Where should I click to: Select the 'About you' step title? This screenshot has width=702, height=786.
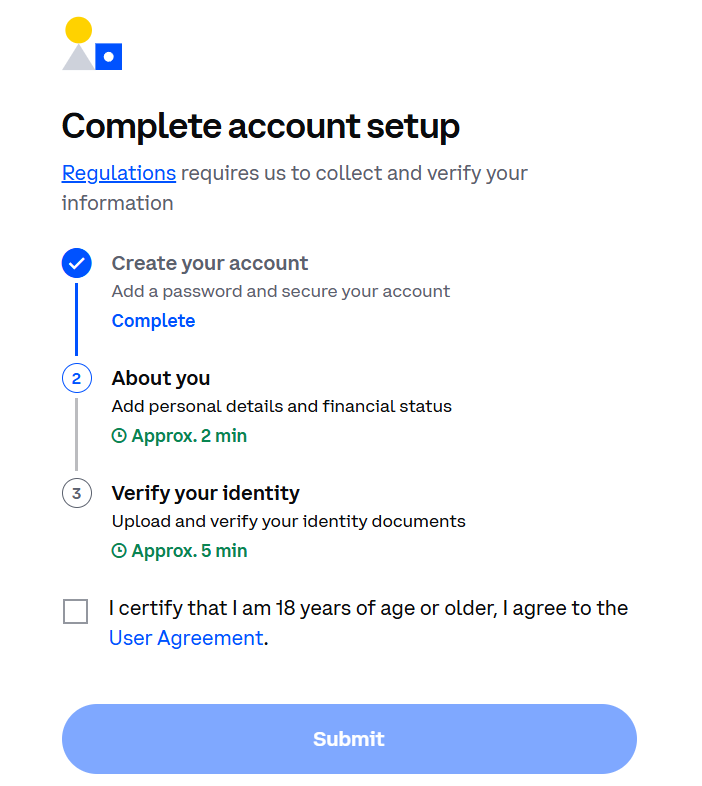coord(161,378)
